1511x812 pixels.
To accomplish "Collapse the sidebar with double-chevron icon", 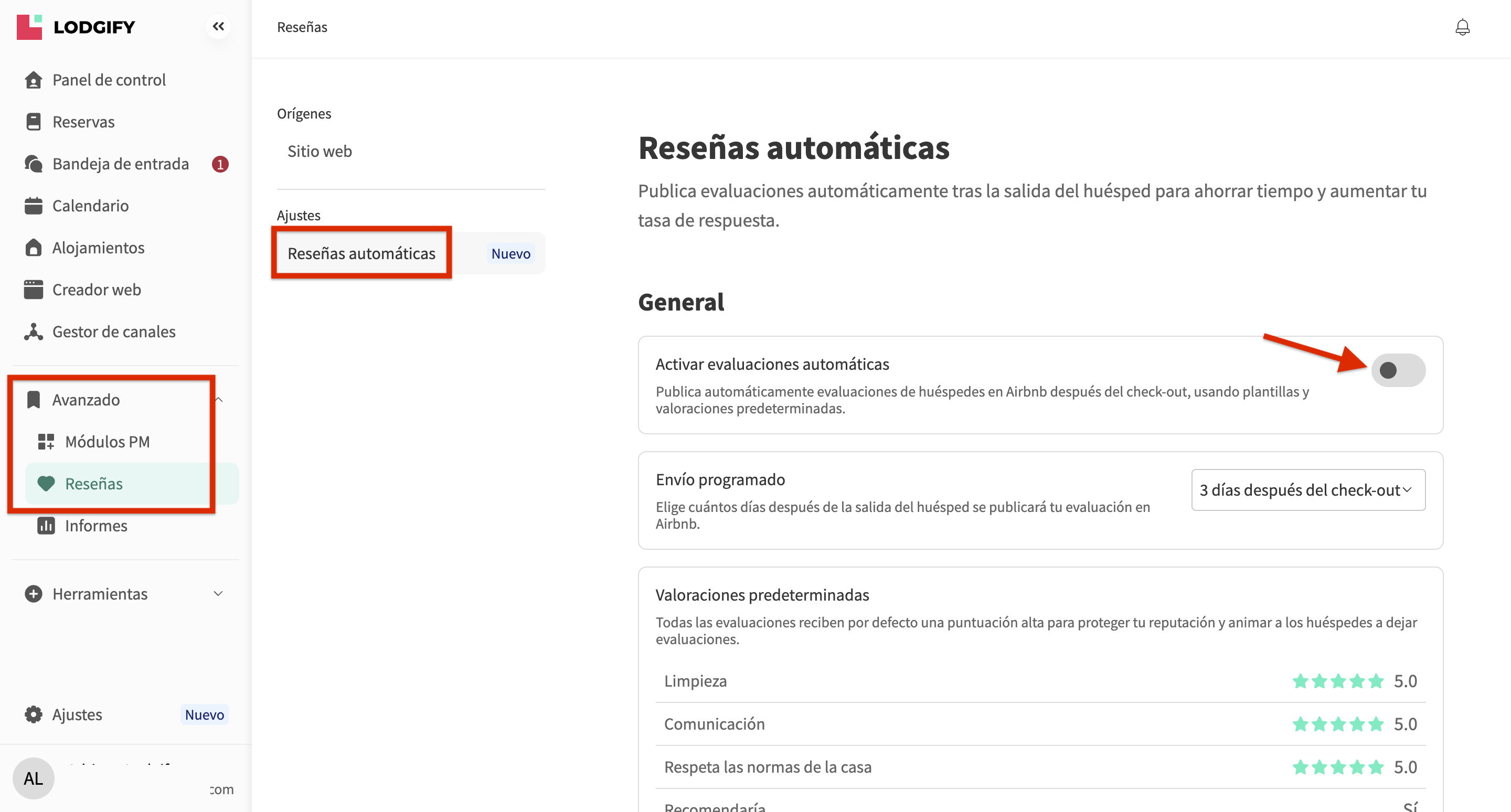I will 218,26.
